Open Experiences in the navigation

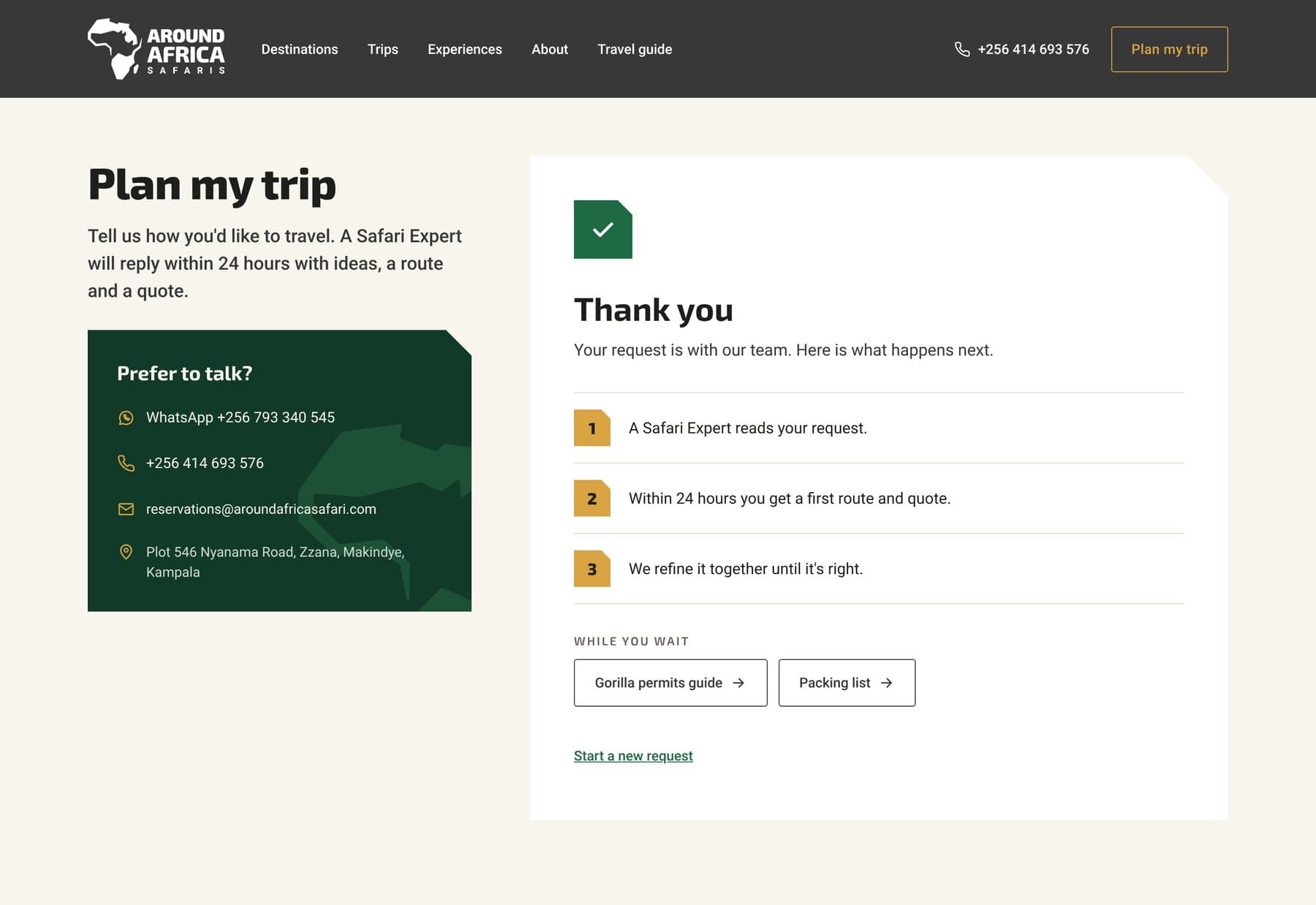pyautogui.click(x=465, y=49)
